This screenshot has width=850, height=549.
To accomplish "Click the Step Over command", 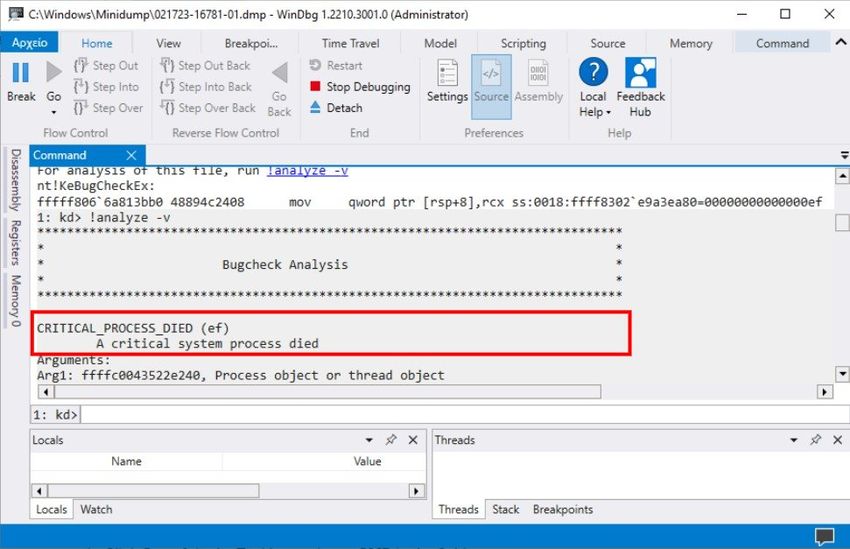I will [108, 108].
